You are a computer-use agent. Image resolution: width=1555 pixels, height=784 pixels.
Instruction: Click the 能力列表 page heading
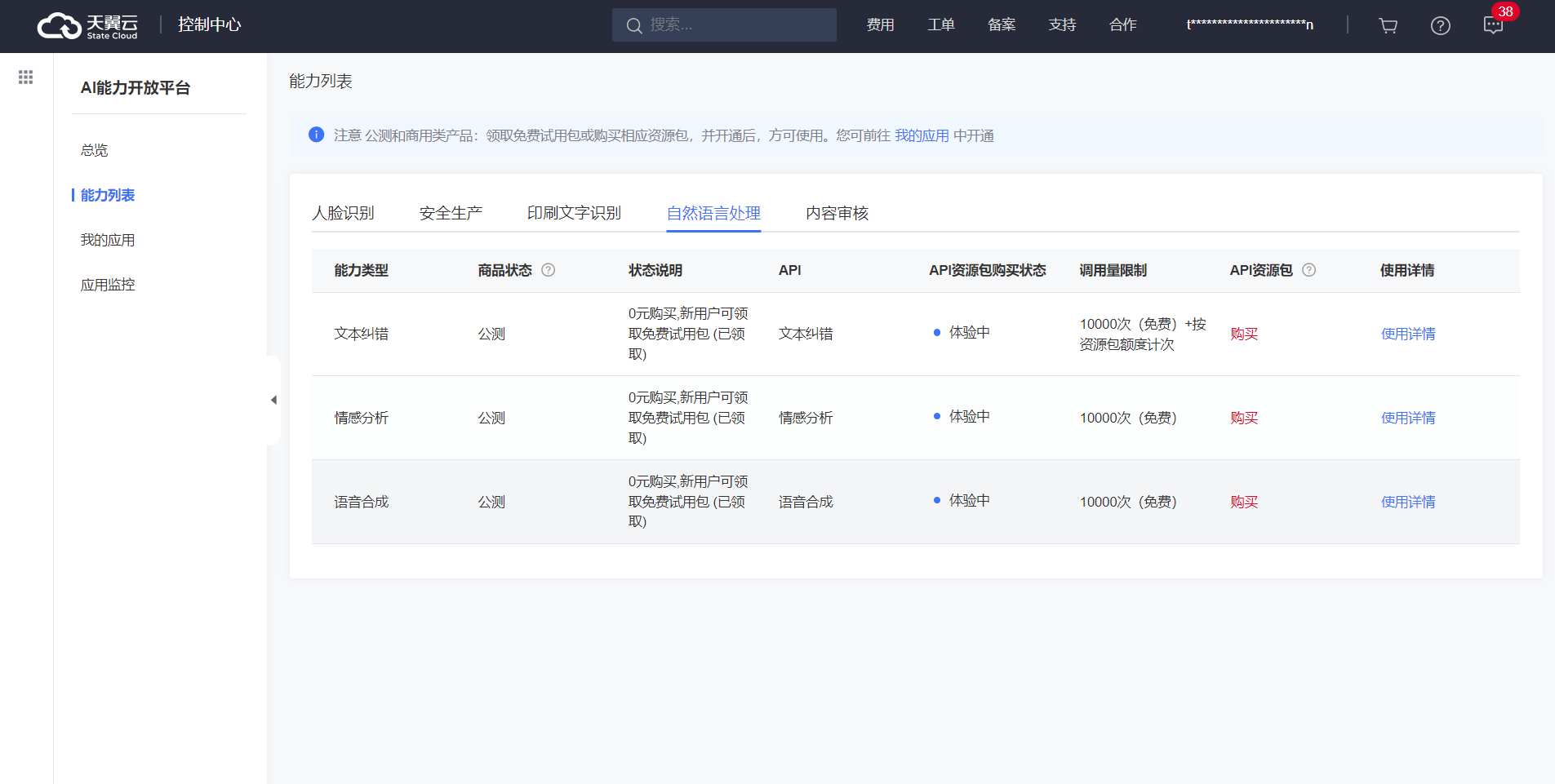[321, 81]
